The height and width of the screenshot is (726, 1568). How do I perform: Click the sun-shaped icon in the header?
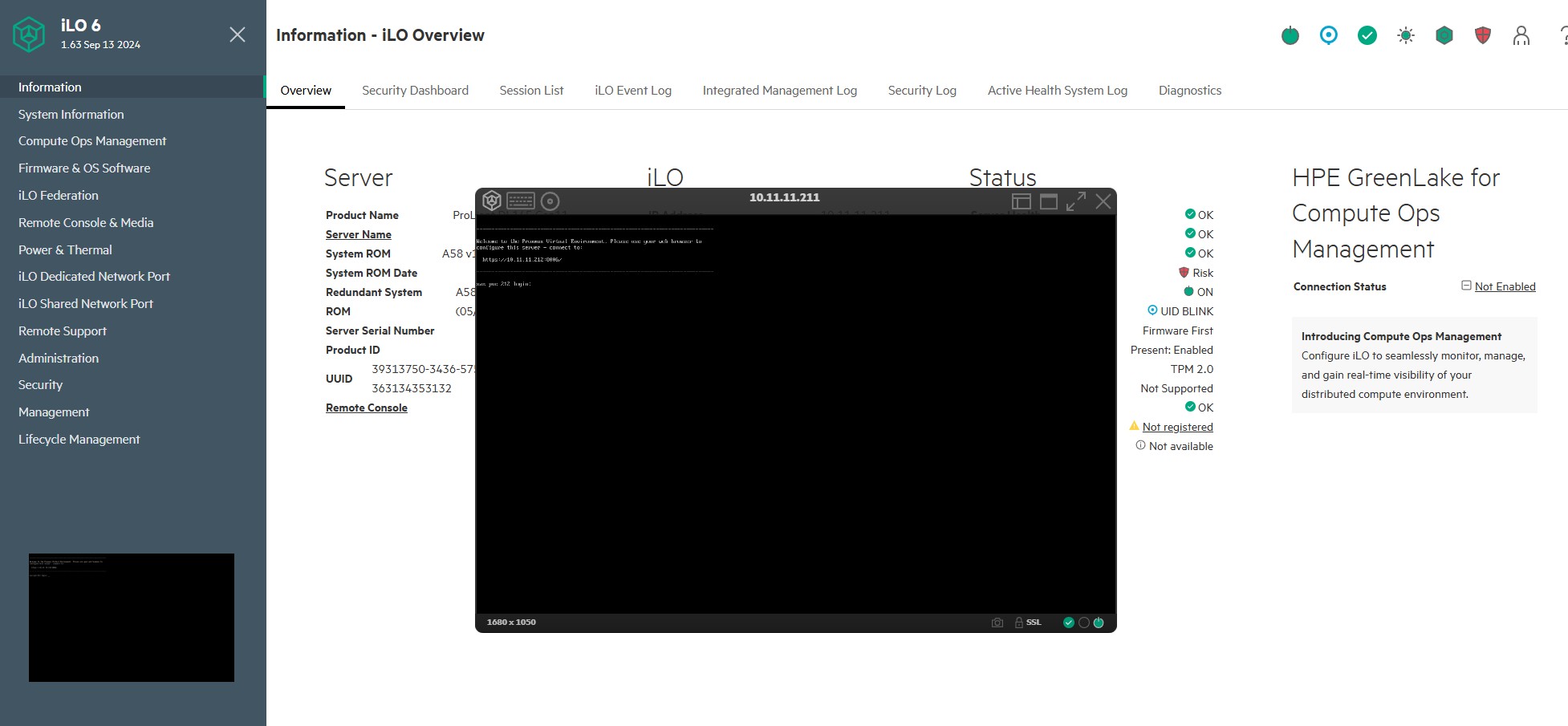pyautogui.click(x=1406, y=35)
